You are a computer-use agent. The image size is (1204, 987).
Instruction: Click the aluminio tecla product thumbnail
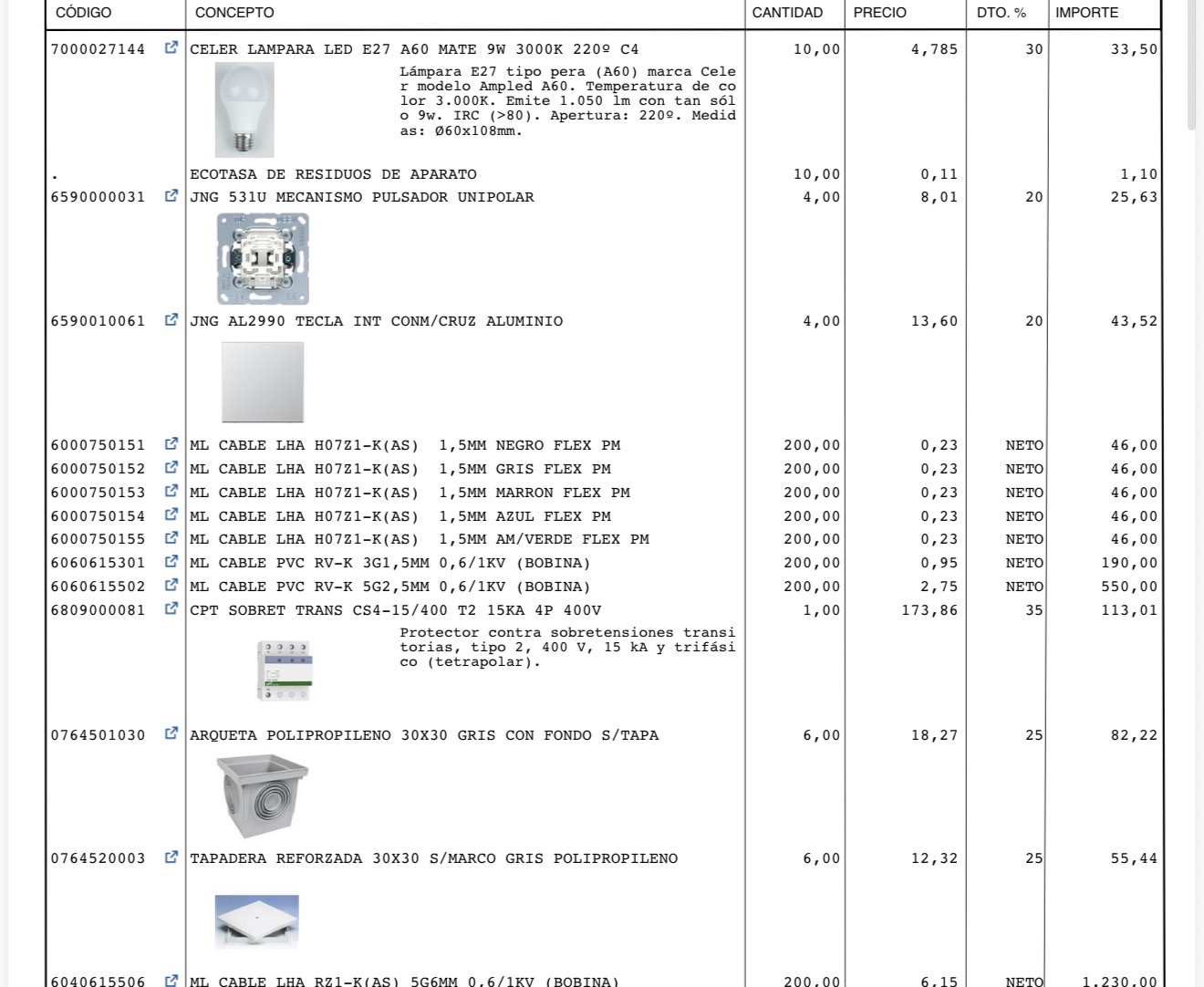point(263,382)
